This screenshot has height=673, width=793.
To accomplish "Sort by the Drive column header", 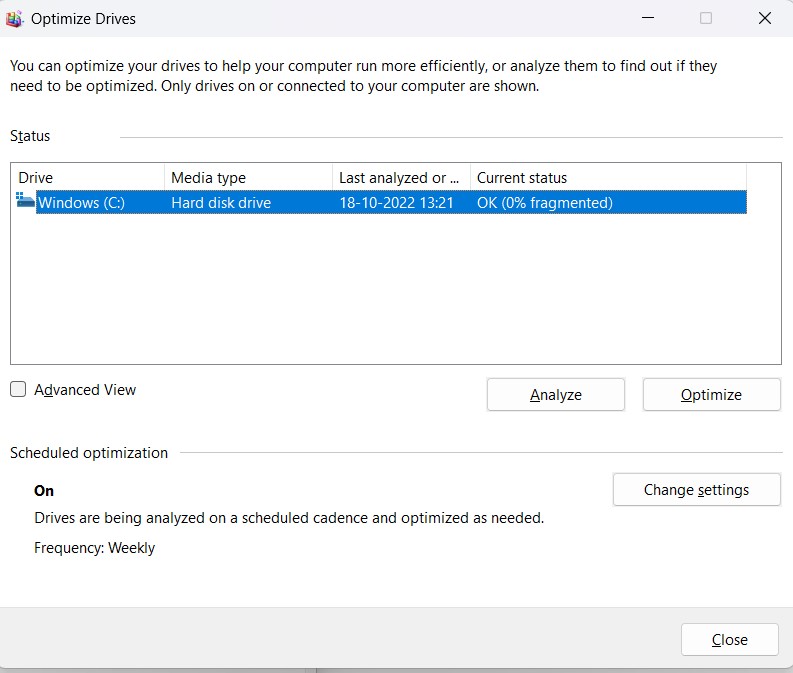I will (x=88, y=177).
